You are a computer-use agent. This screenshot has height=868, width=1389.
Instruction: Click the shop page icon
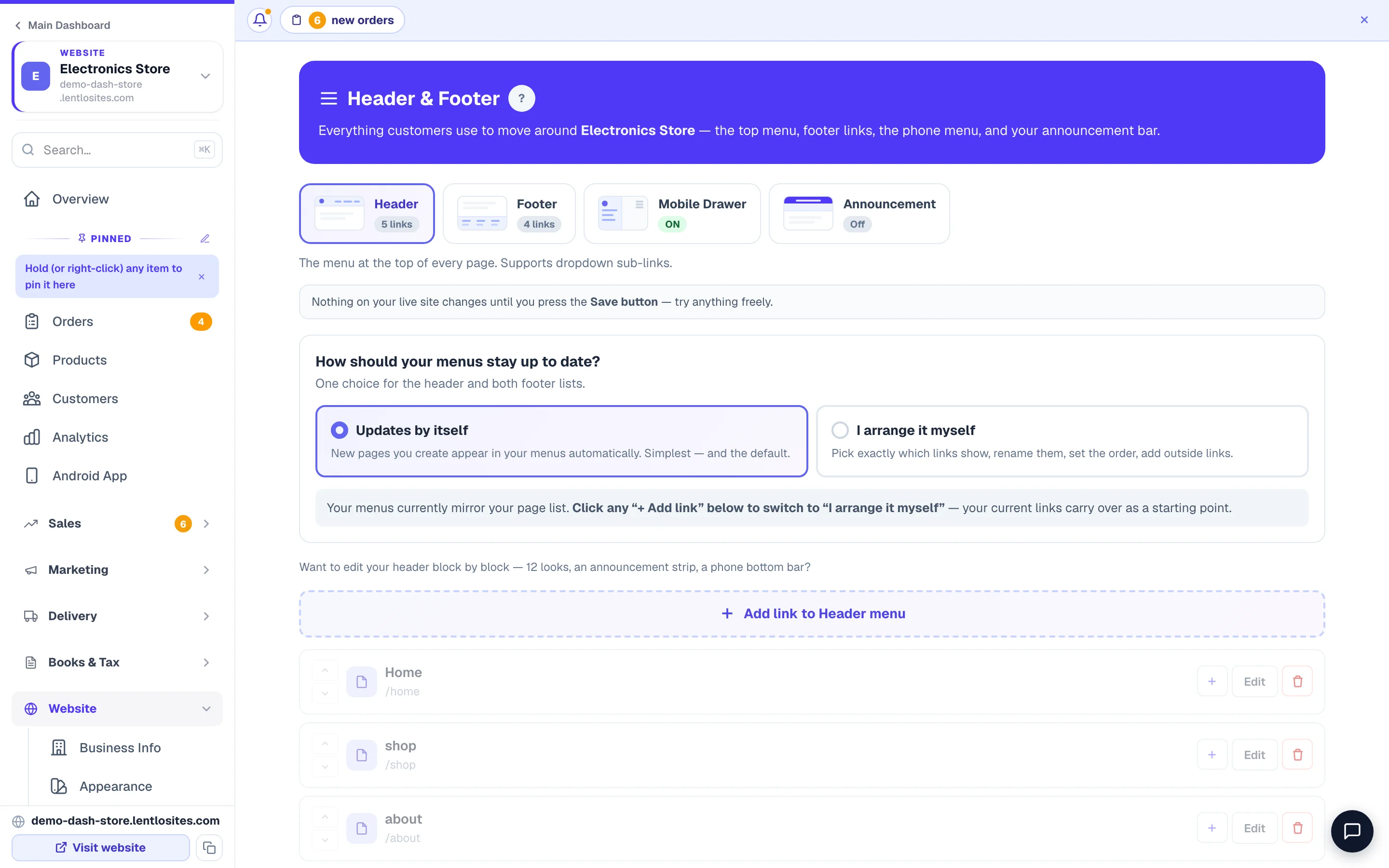[362, 756]
